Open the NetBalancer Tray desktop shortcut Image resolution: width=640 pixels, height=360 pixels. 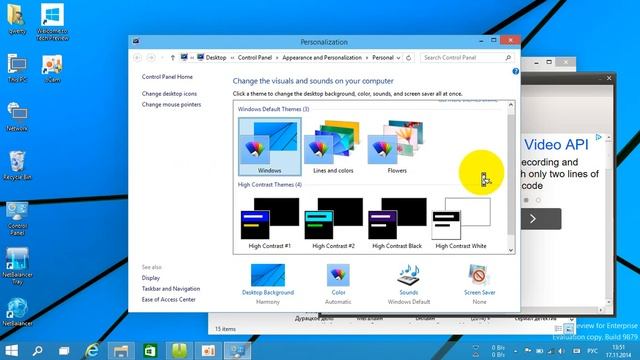17,266
